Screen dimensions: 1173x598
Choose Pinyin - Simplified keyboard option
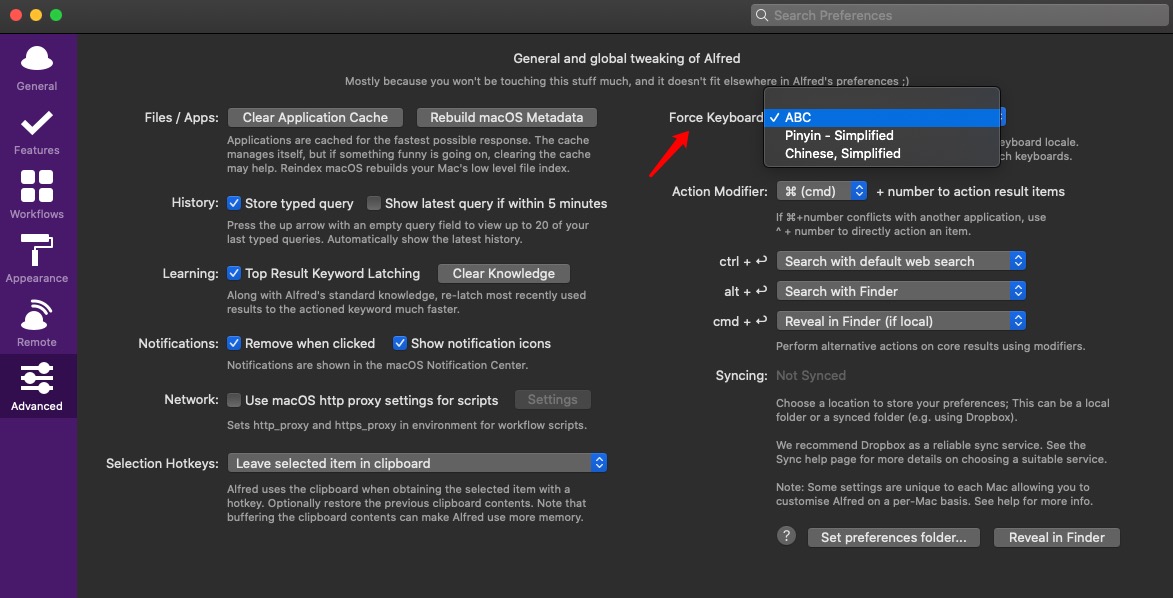click(882, 135)
